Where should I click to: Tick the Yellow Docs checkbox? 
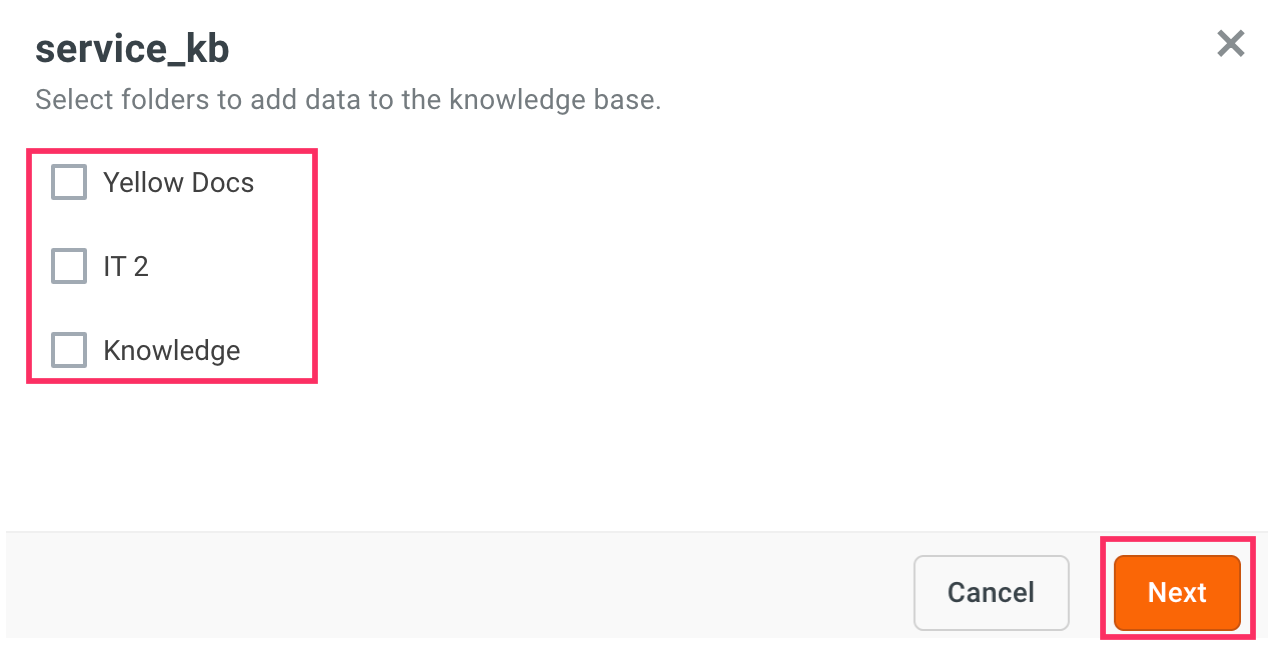pyautogui.click(x=69, y=183)
